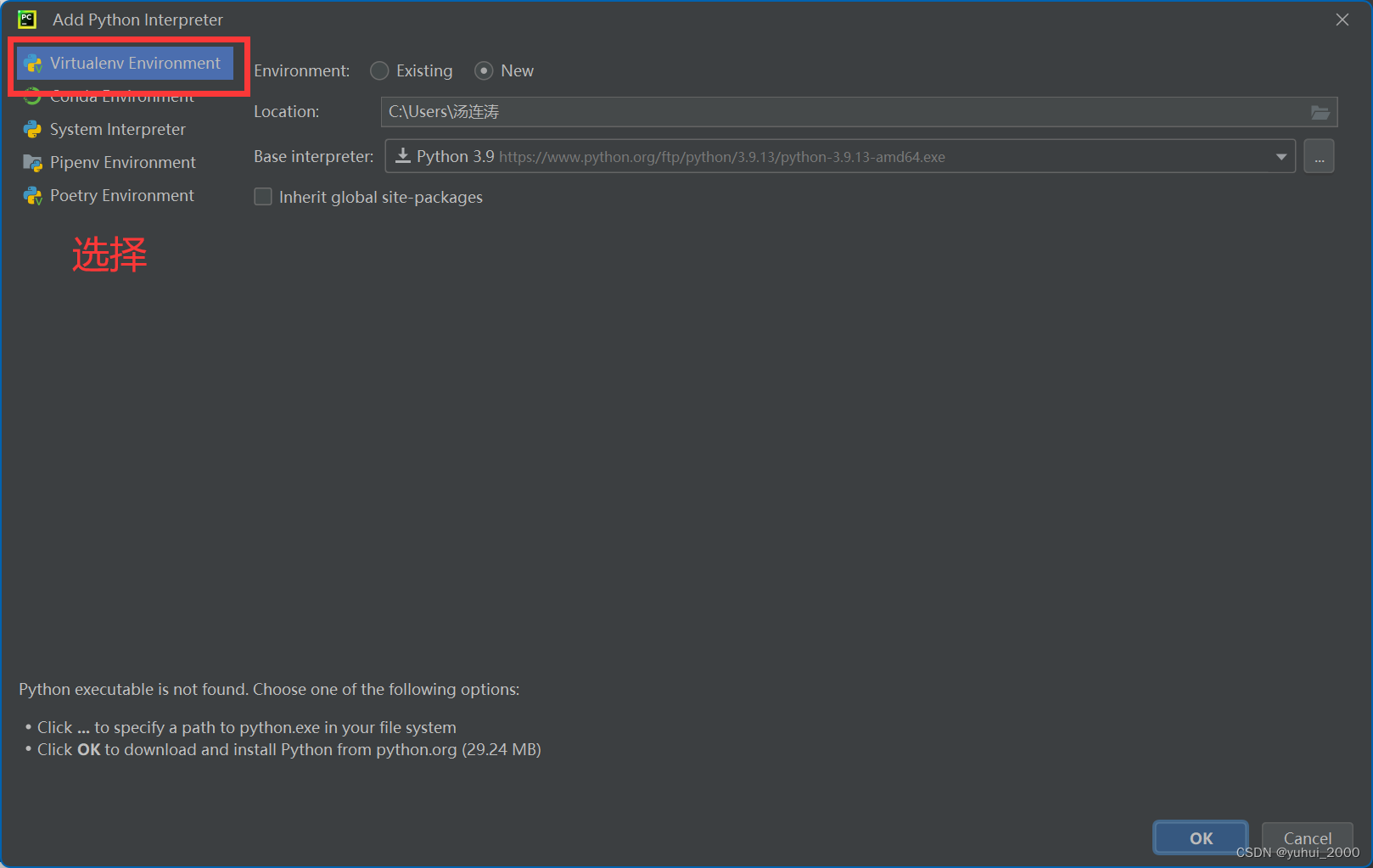Close the Add Python Interpreter dialog
The width and height of the screenshot is (1373, 868).
pos(1342,20)
